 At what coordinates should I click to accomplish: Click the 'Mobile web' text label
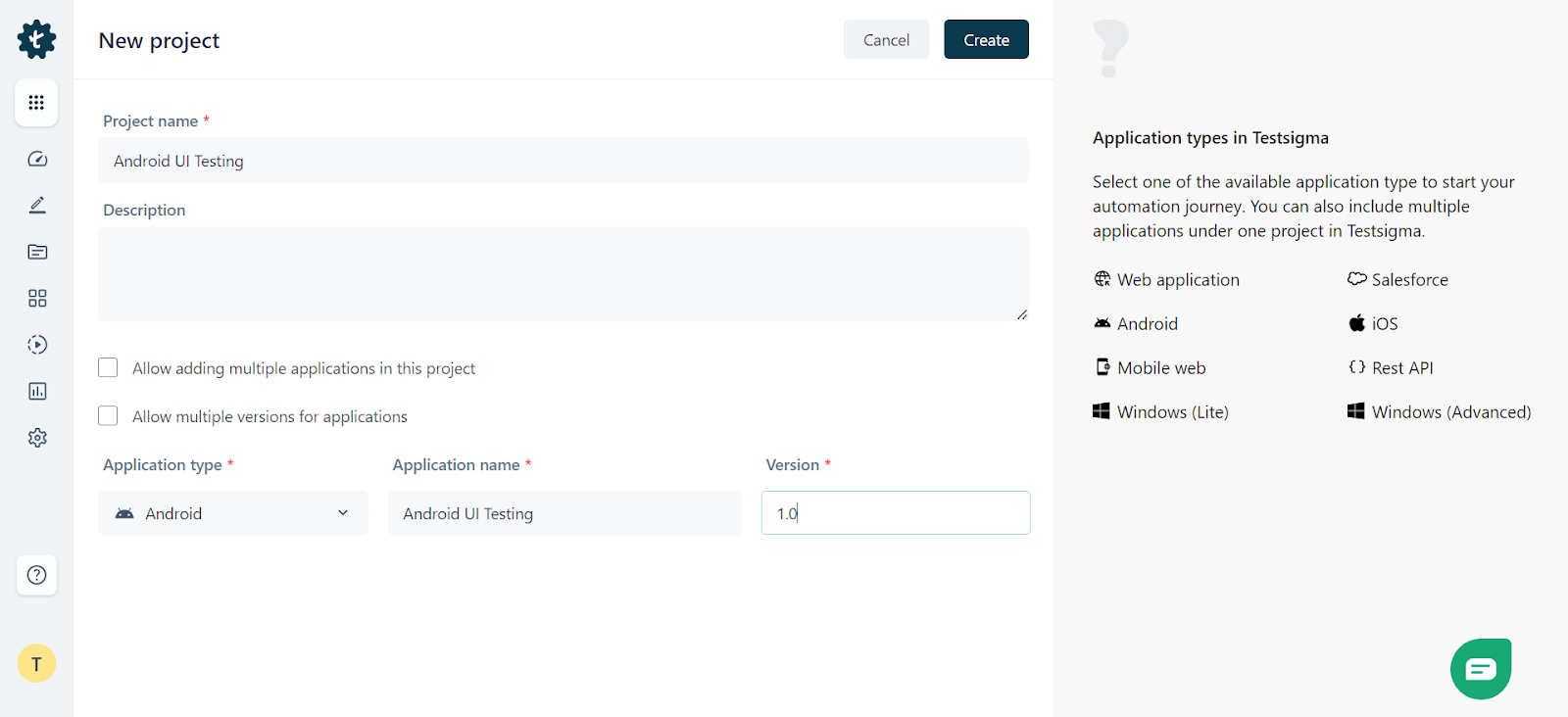[x=1161, y=368]
